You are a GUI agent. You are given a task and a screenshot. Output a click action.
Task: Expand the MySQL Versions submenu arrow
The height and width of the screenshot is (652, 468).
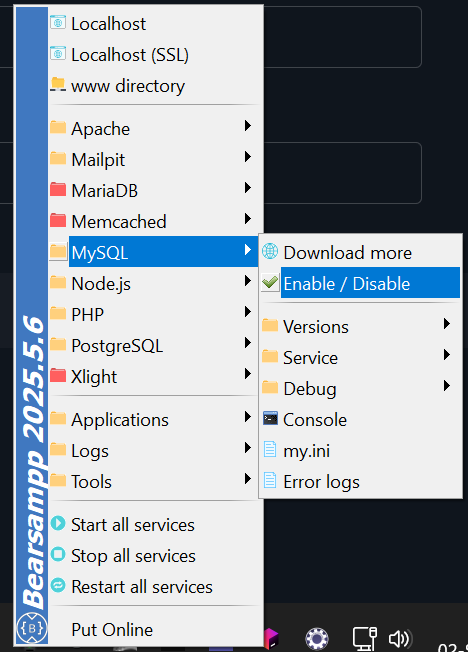tap(447, 324)
